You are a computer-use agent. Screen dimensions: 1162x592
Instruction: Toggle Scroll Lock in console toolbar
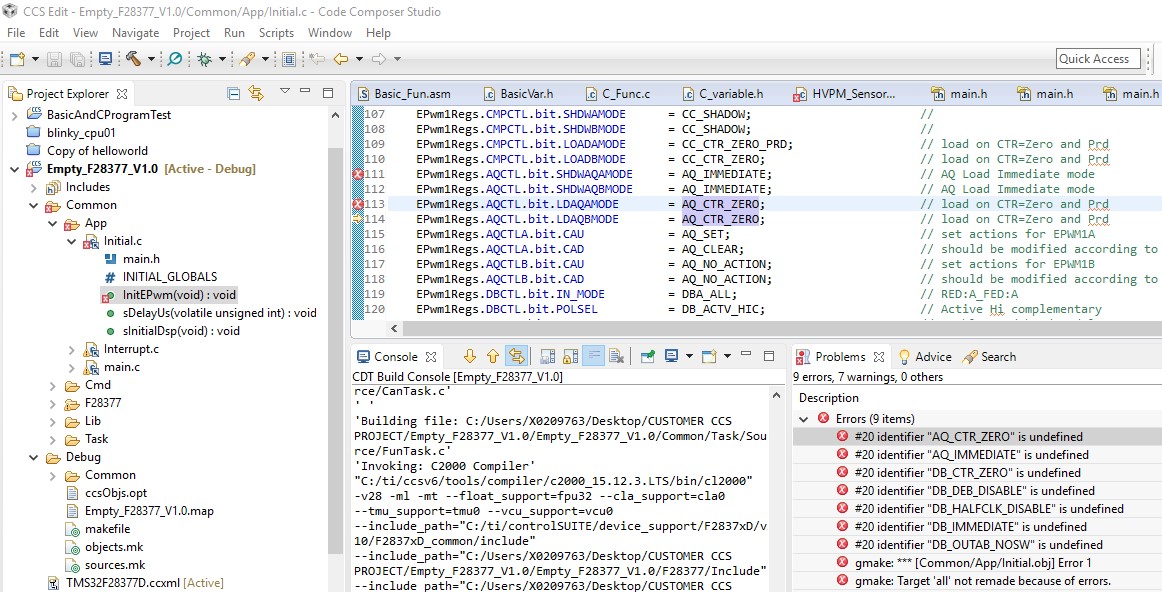[x=570, y=356]
